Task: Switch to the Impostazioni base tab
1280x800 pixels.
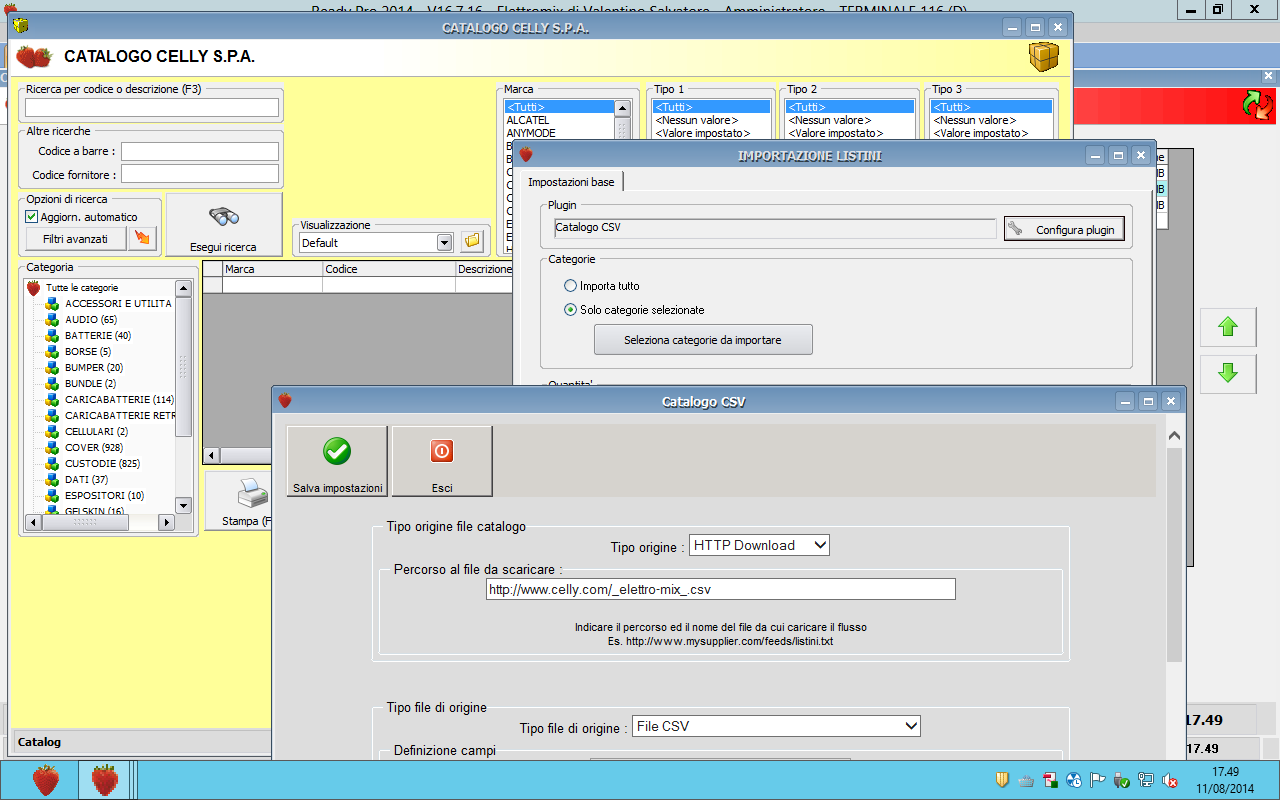Action: [x=572, y=181]
